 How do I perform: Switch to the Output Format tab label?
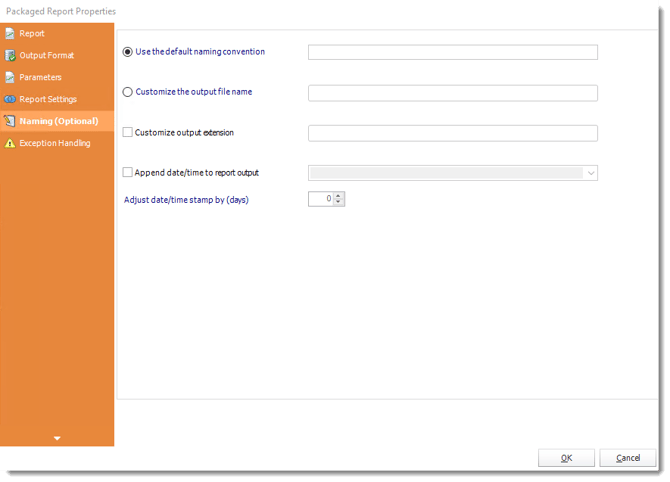pyautogui.click(x=47, y=56)
